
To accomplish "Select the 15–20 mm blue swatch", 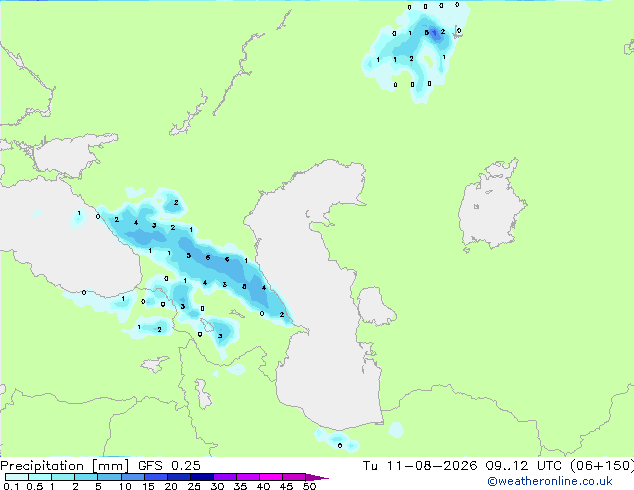I will tap(155, 477).
